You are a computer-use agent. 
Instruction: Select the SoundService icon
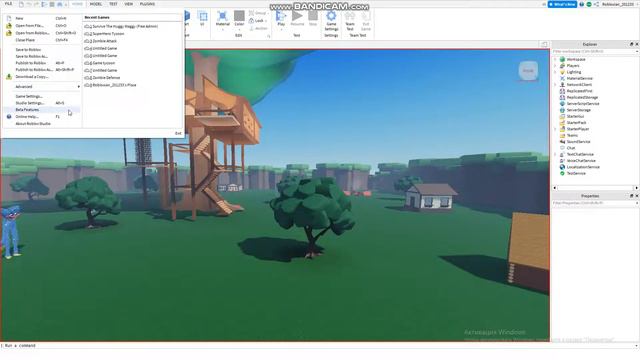[x=562, y=142]
